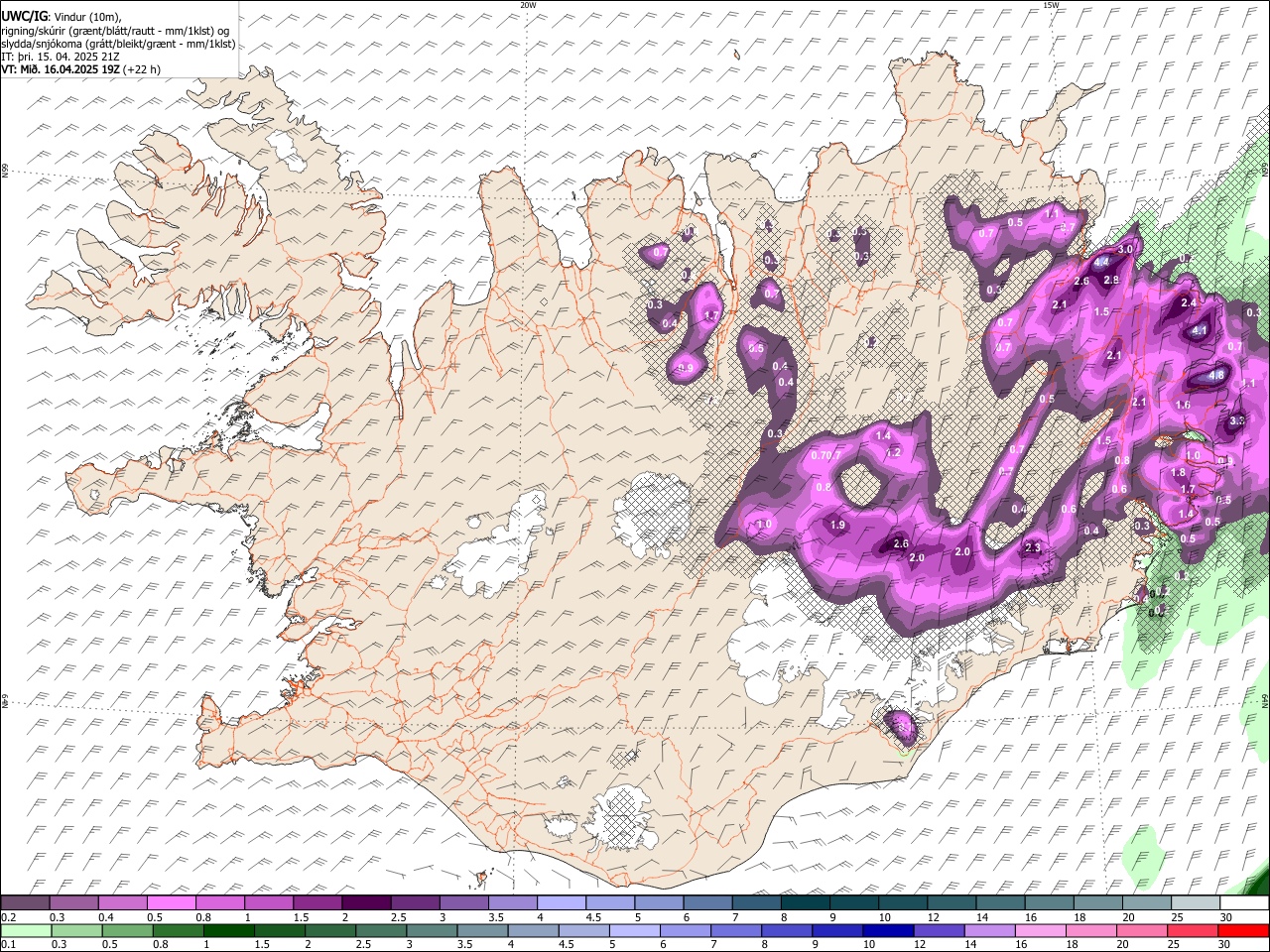Pick the light lavender snow swatch between 4 and 4.5
The width and height of the screenshot is (1270, 952).
pos(562,902)
